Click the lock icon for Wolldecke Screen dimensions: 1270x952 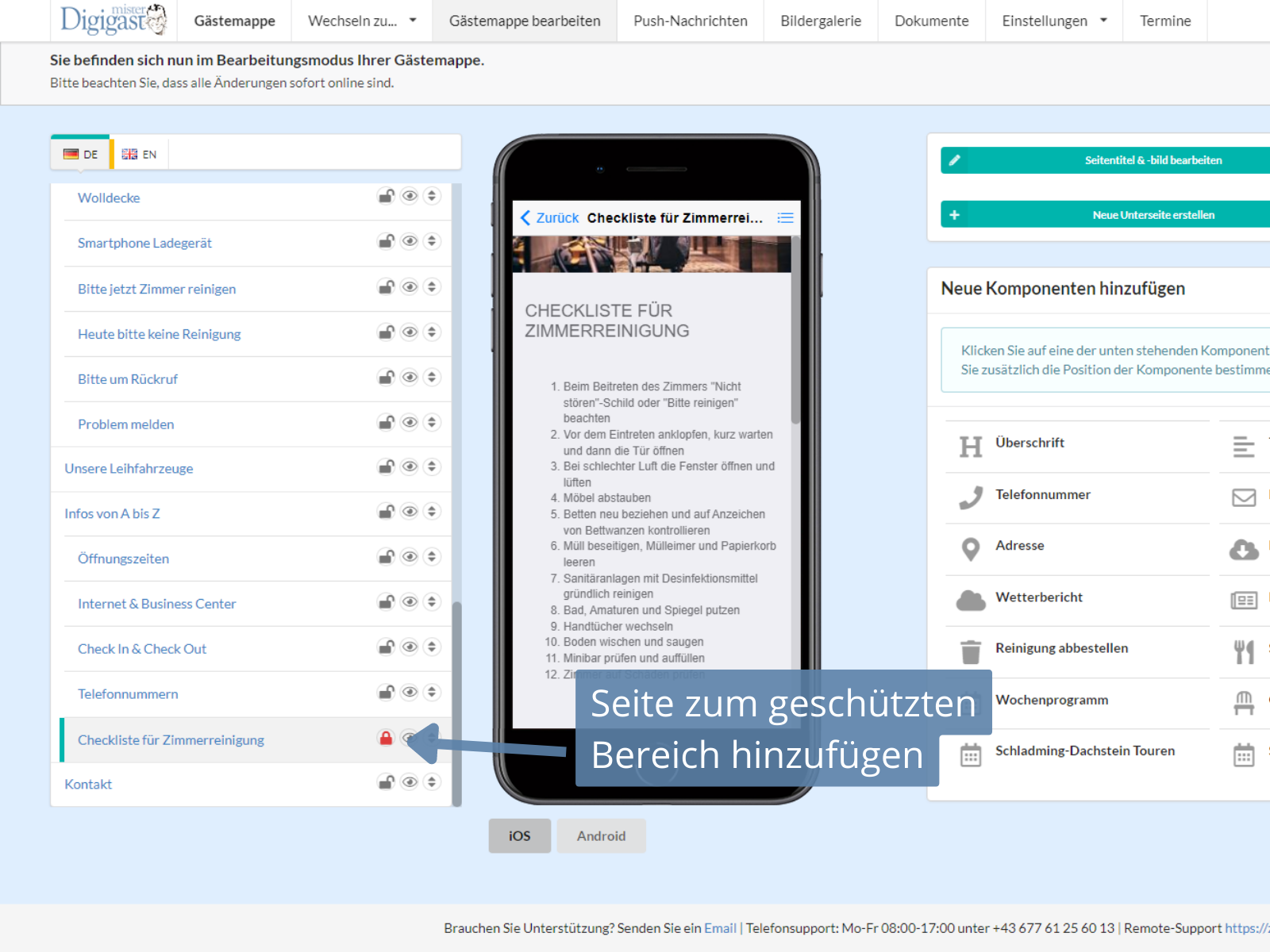(386, 196)
